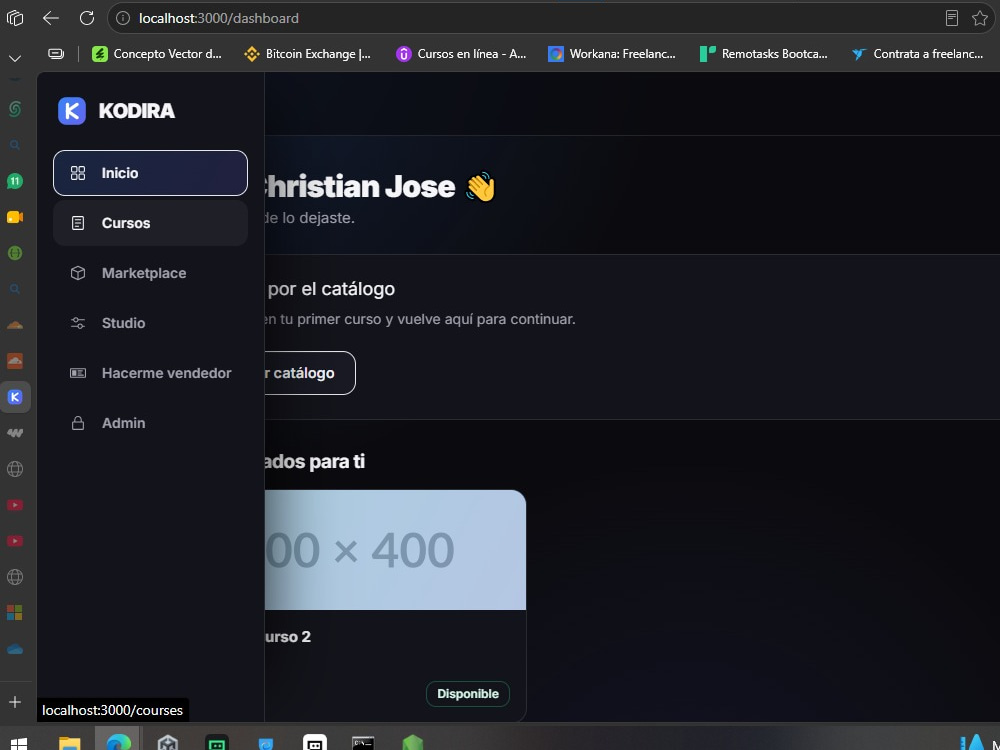Go back in the browser
1000x750 pixels.
(x=50, y=18)
